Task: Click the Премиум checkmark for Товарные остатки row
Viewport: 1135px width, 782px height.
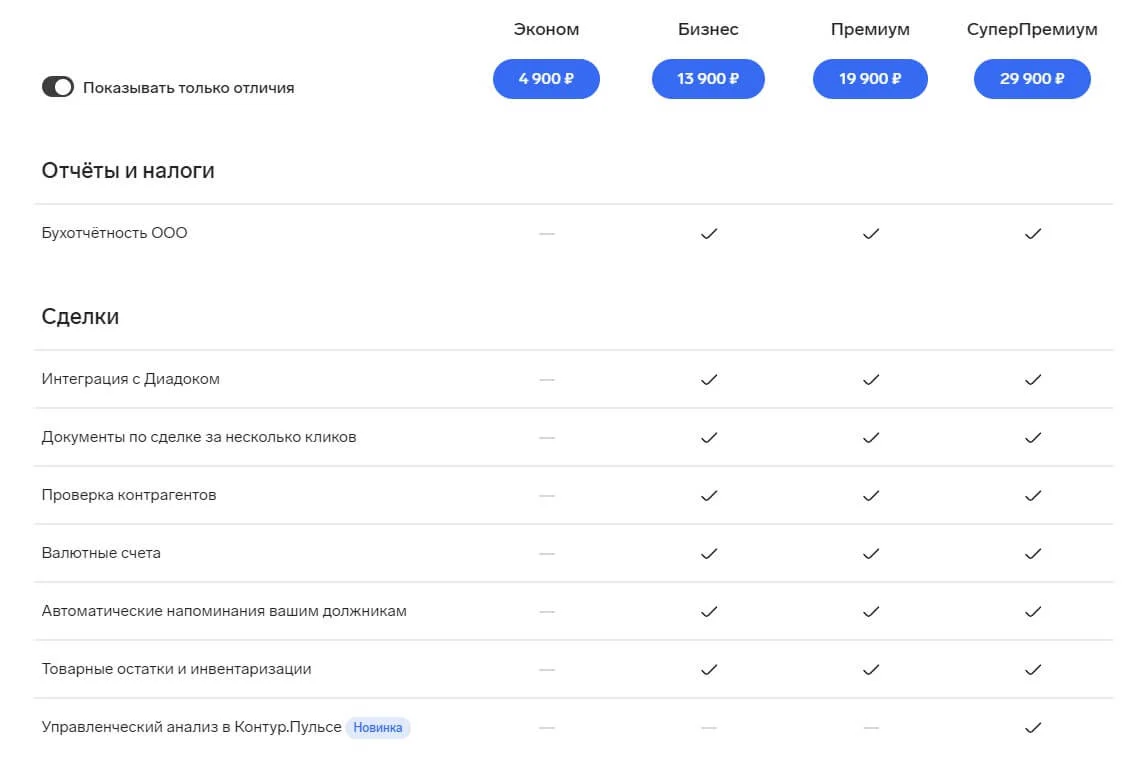Action: point(871,670)
